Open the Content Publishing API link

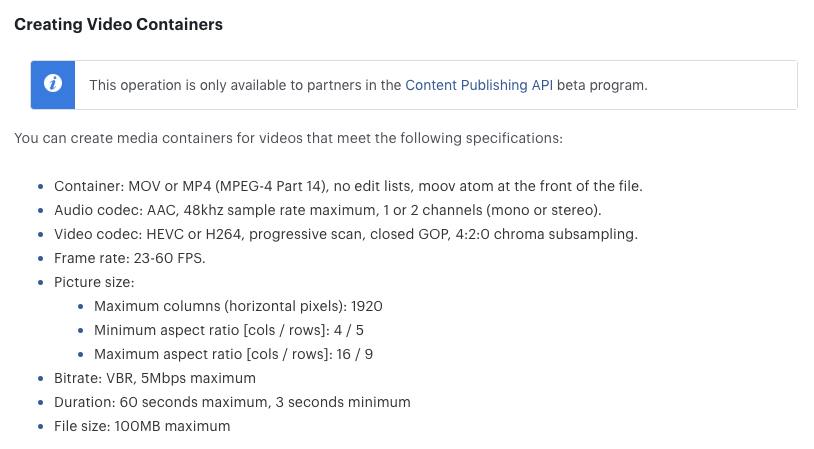(479, 85)
